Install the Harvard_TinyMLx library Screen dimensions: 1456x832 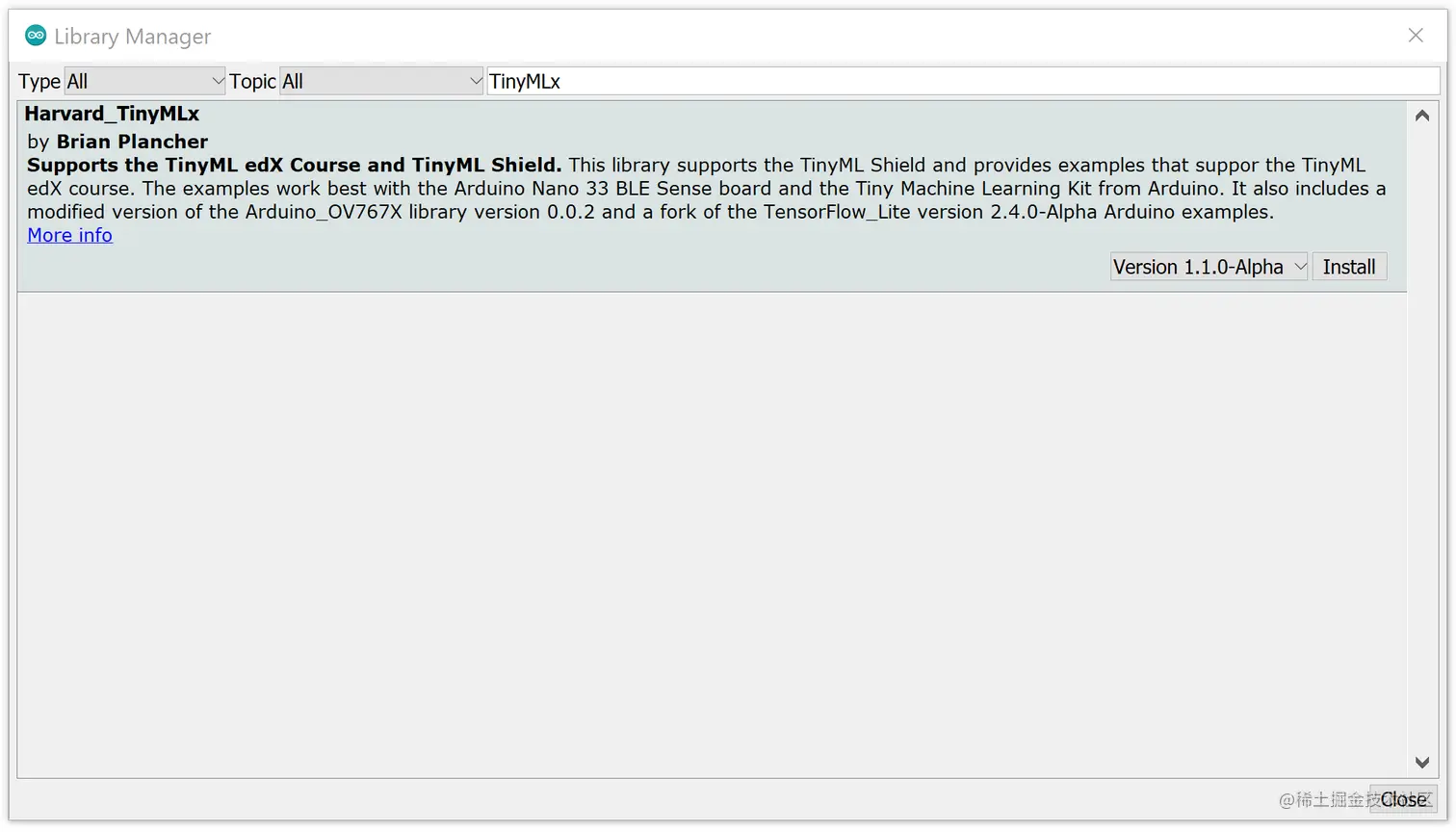click(x=1348, y=267)
